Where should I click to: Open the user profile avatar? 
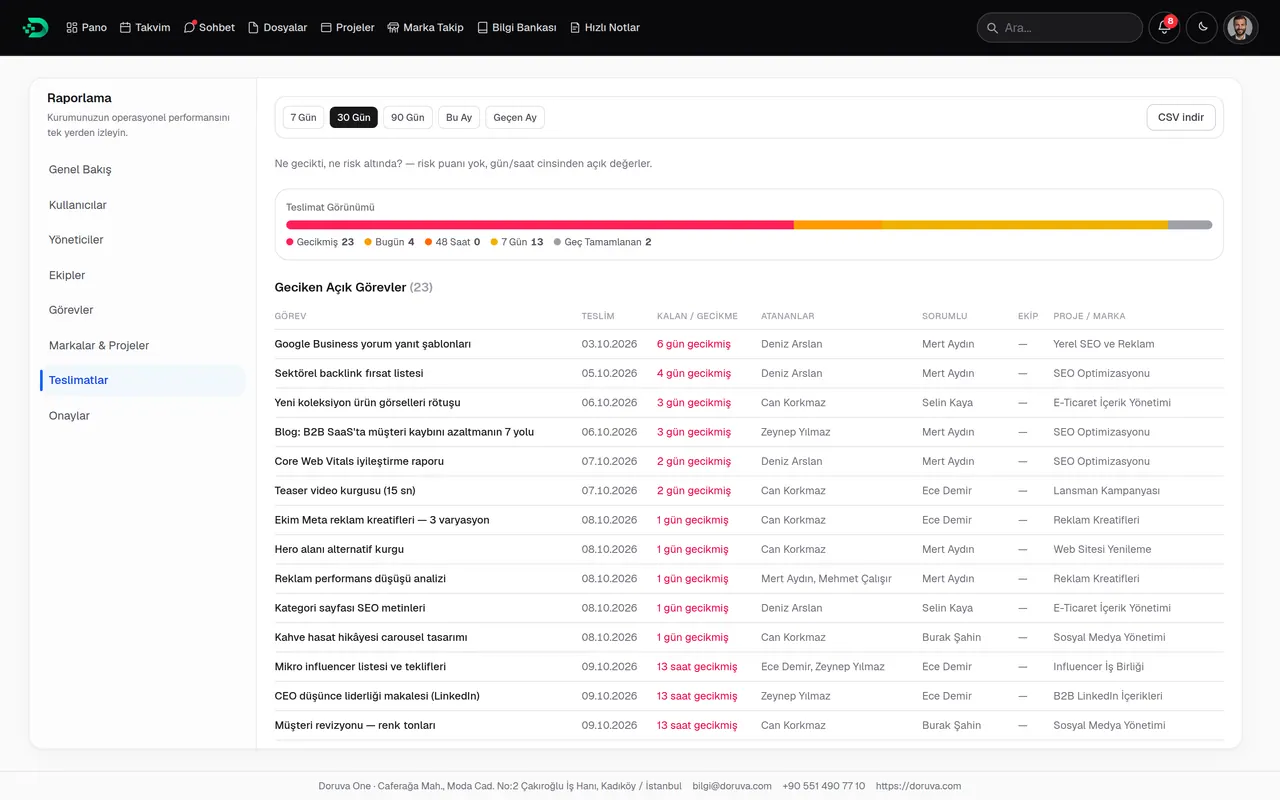coord(1240,27)
